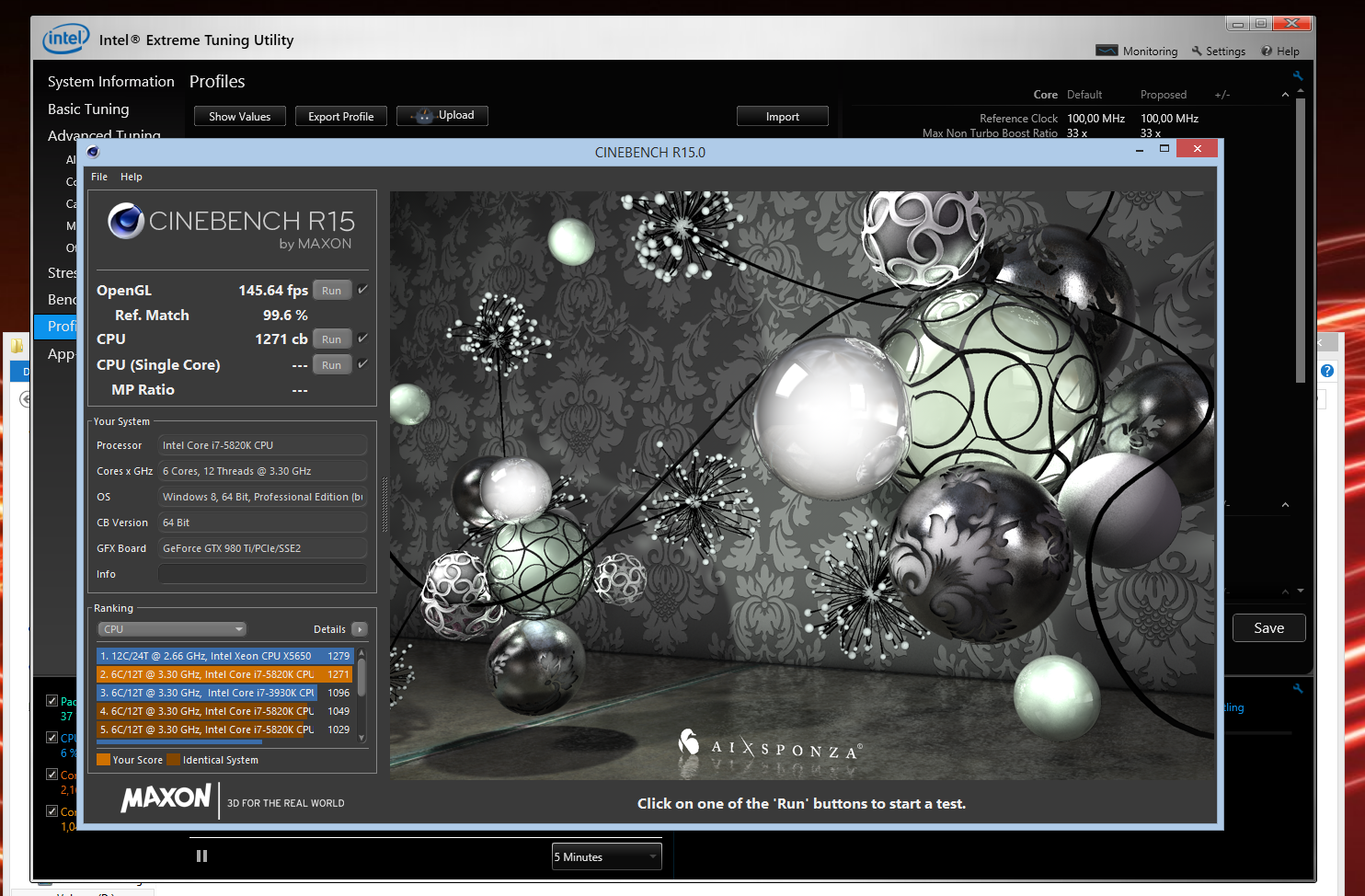
Task: Toggle the CPU (Single Core) checkmark
Action: [x=362, y=364]
